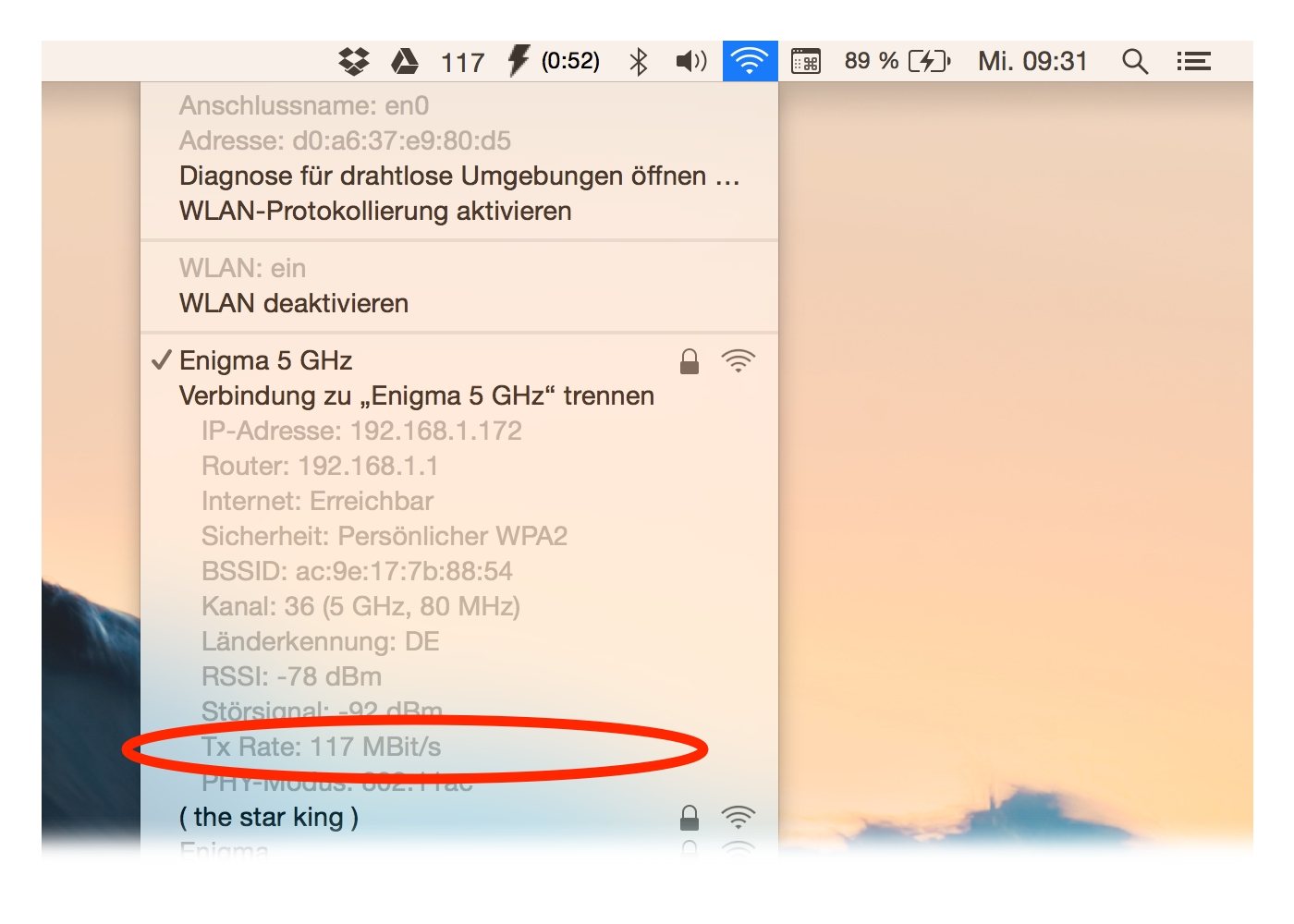Click the battery 89 % indicator
The image size is (1294, 924).
[897, 61]
